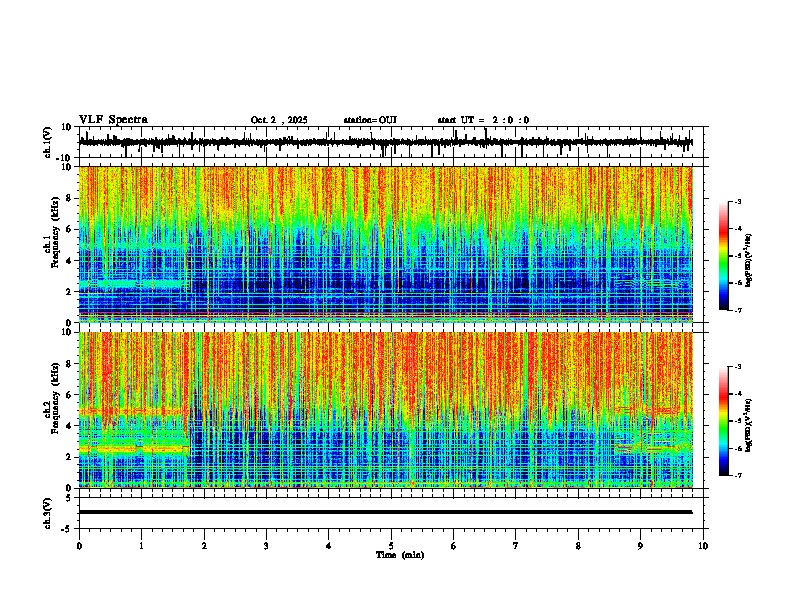The image size is (792, 612).
Task: Click the time axis tick label "2"
Action: point(204,546)
